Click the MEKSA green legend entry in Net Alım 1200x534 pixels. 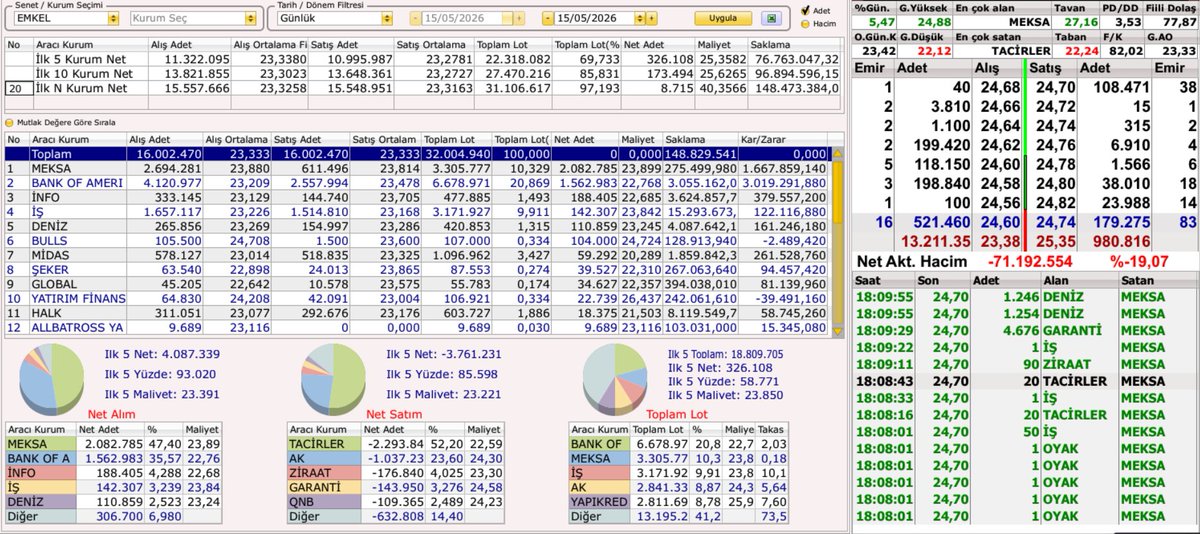point(40,443)
